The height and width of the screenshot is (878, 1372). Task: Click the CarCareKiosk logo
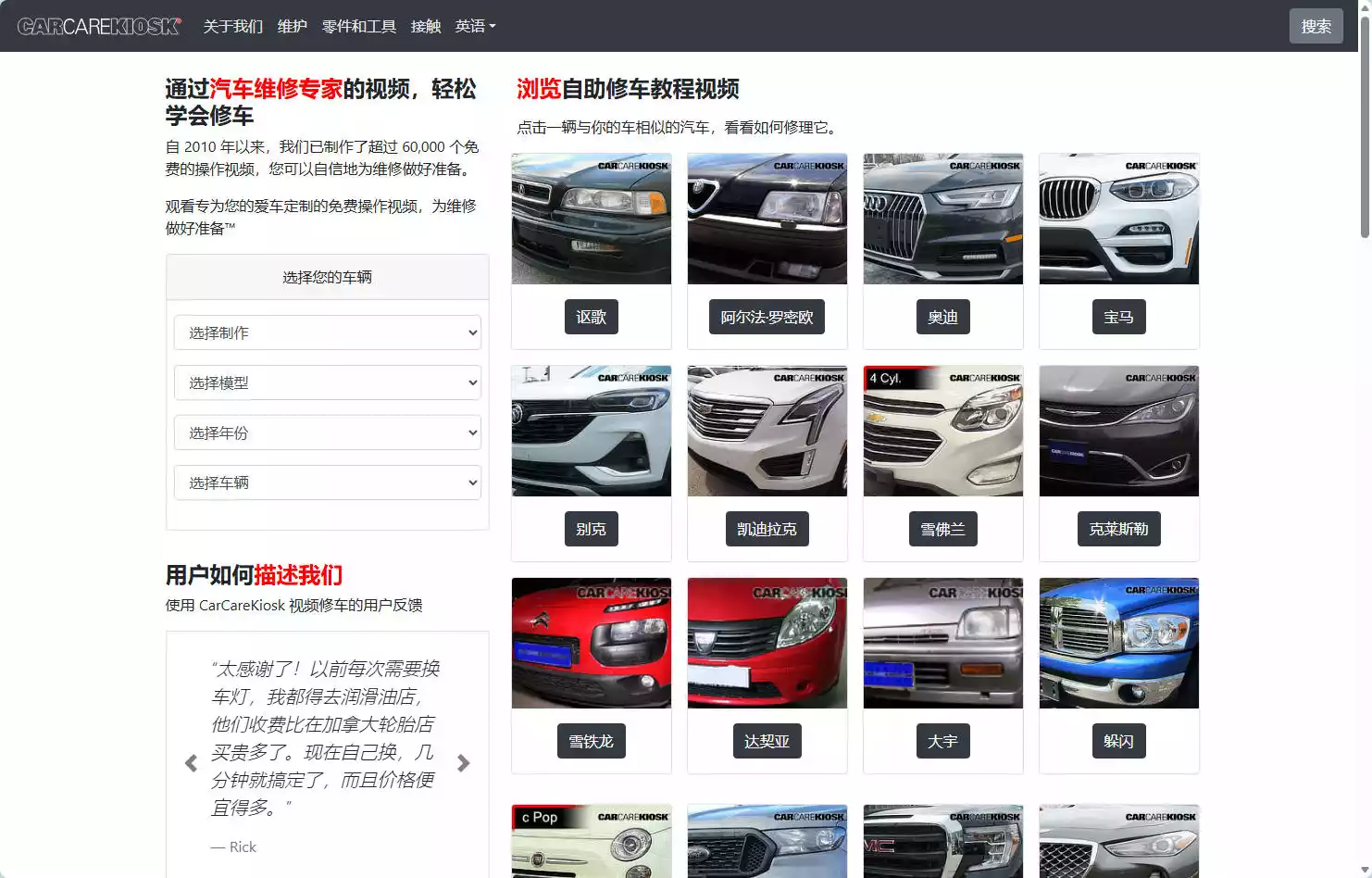pos(99,26)
